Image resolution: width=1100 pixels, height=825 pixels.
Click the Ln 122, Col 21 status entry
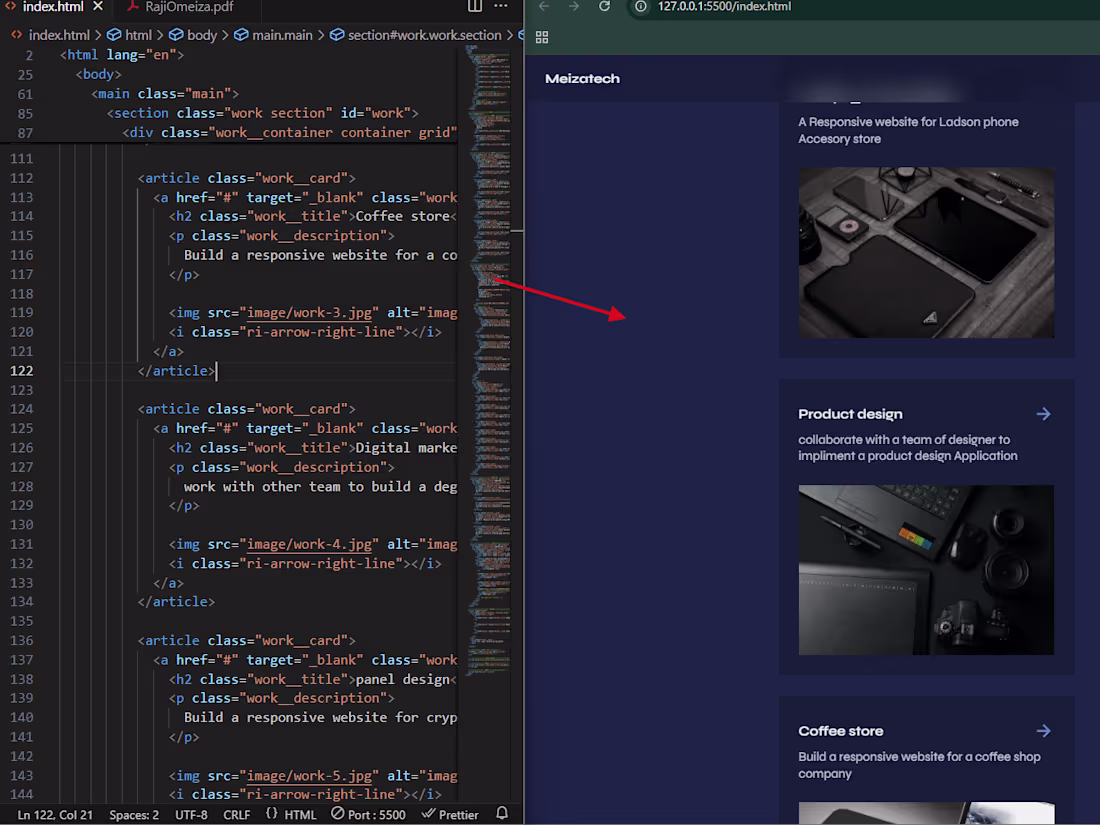[55, 814]
